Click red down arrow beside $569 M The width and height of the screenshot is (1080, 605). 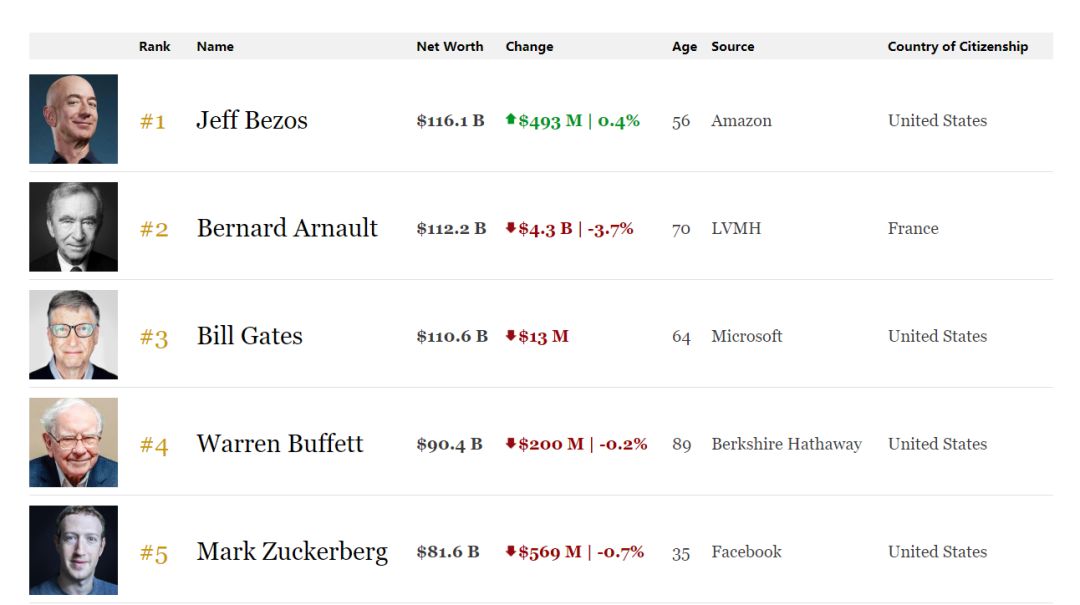pyautogui.click(x=511, y=551)
